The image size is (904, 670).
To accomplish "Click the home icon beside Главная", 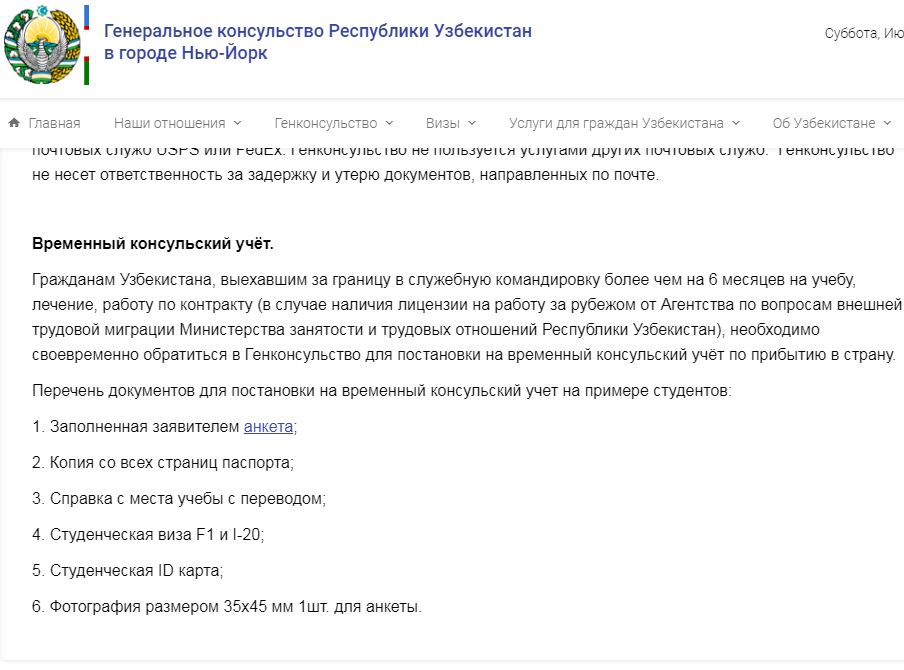I will pos(14,123).
